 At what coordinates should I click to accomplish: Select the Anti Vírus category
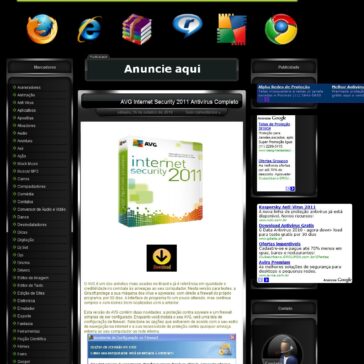coord(25,103)
